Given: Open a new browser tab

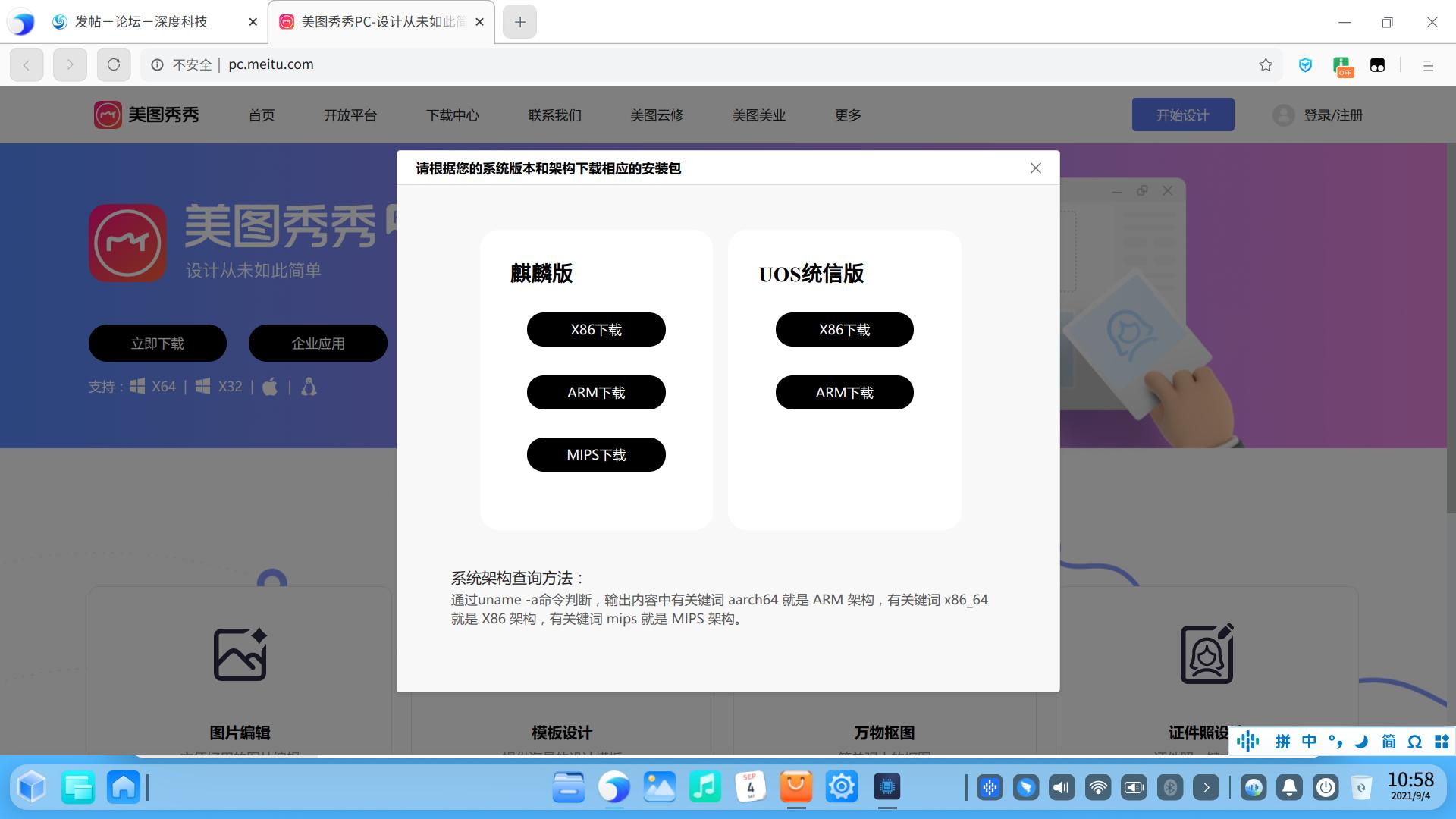Looking at the screenshot, I should click(519, 22).
